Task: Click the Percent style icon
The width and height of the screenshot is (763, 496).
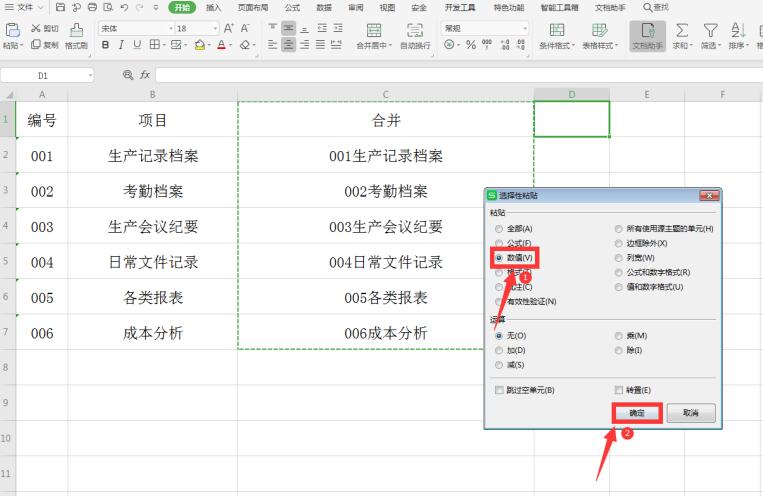Action: click(x=471, y=45)
